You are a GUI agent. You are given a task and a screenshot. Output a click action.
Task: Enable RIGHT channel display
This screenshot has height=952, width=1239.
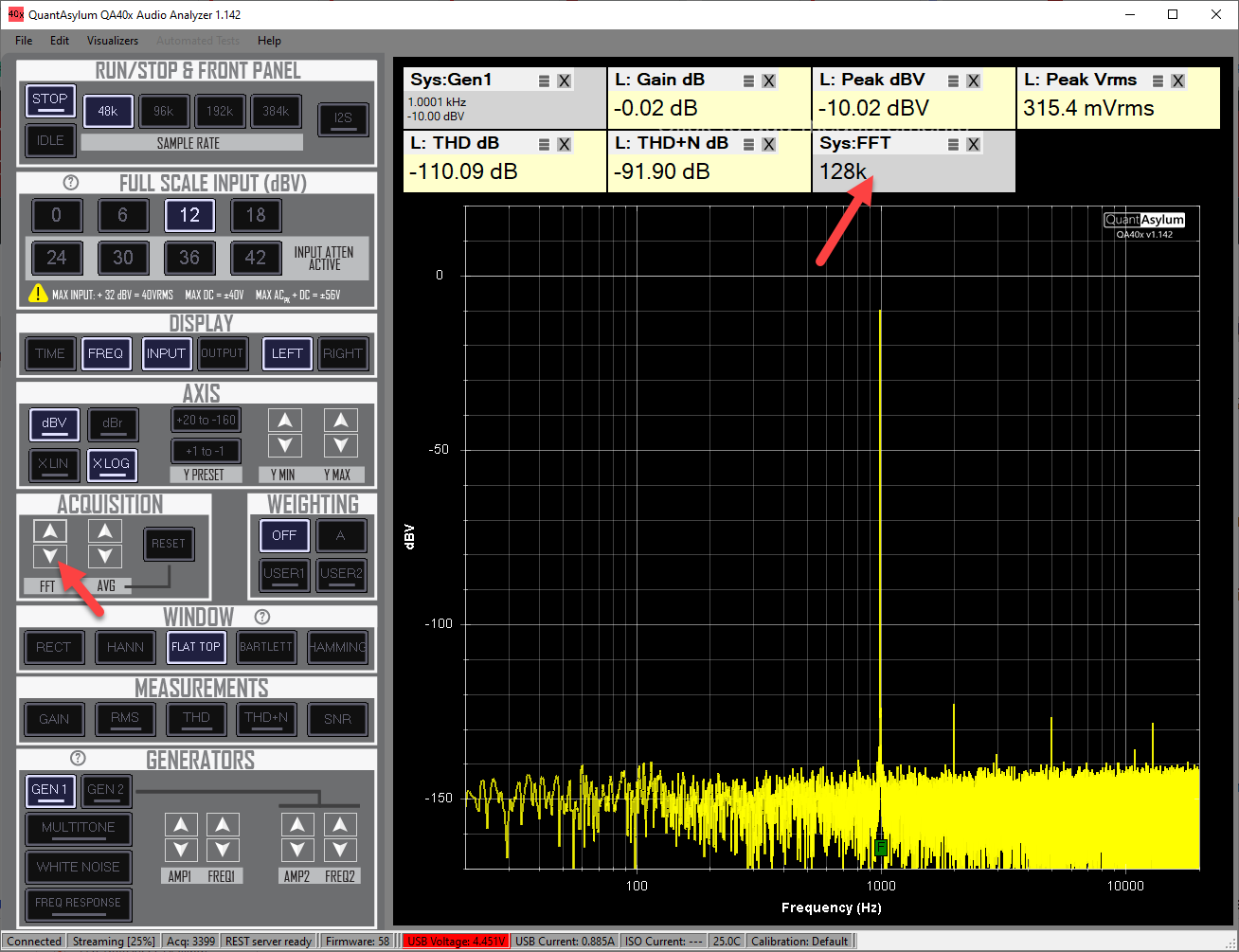click(x=343, y=353)
